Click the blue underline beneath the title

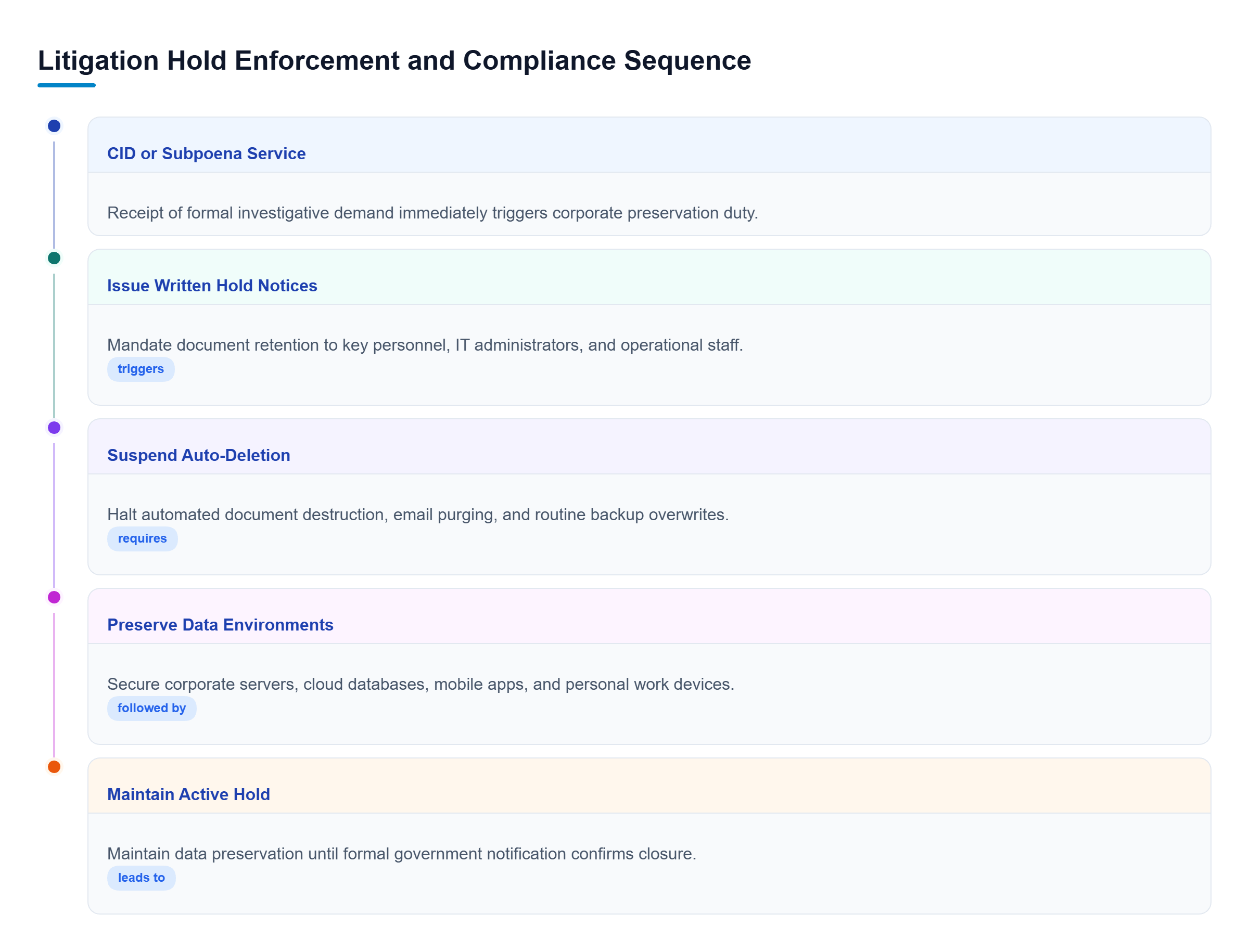[x=66, y=85]
